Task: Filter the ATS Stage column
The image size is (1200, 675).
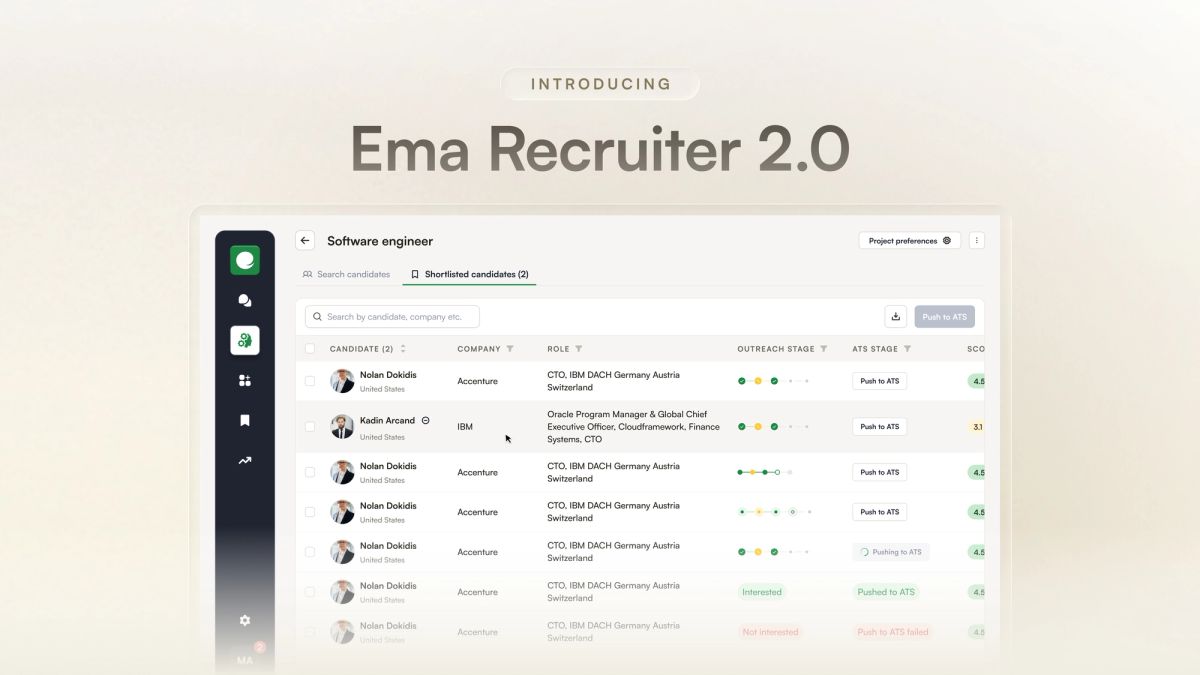Action: 907,349
